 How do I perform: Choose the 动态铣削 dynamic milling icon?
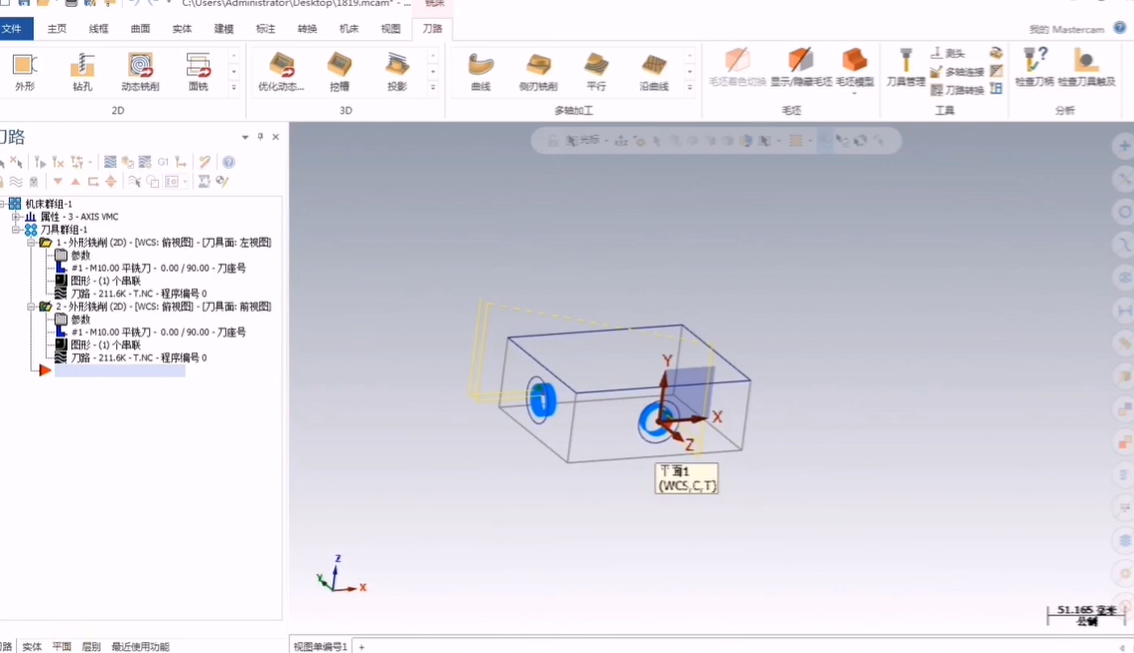140,69
